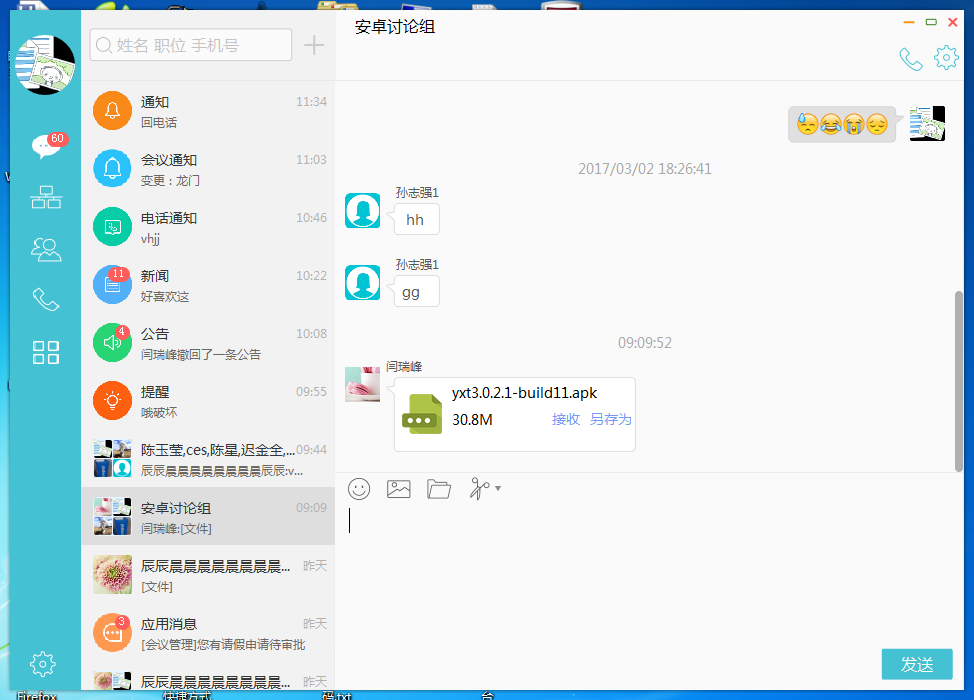The image size is (974, 700).
Task: Open the 通知 conversation entry
Action: pos(209,110)
